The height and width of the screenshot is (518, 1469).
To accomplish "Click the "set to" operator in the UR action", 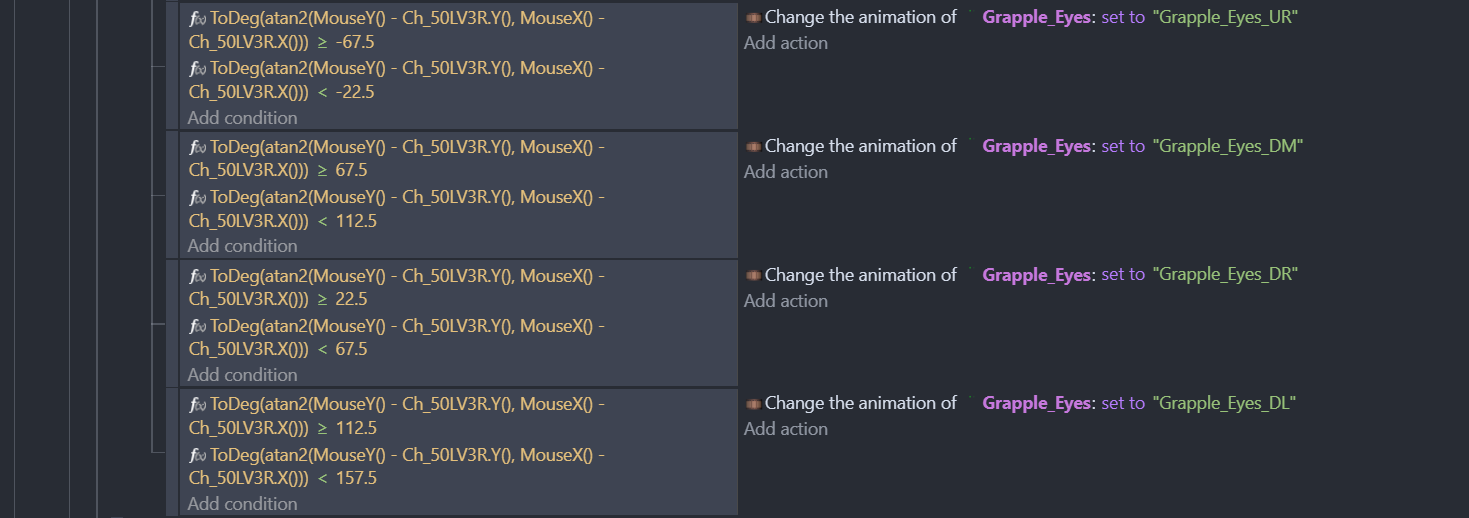I will pyautogui.click(x=1122, y=17).
